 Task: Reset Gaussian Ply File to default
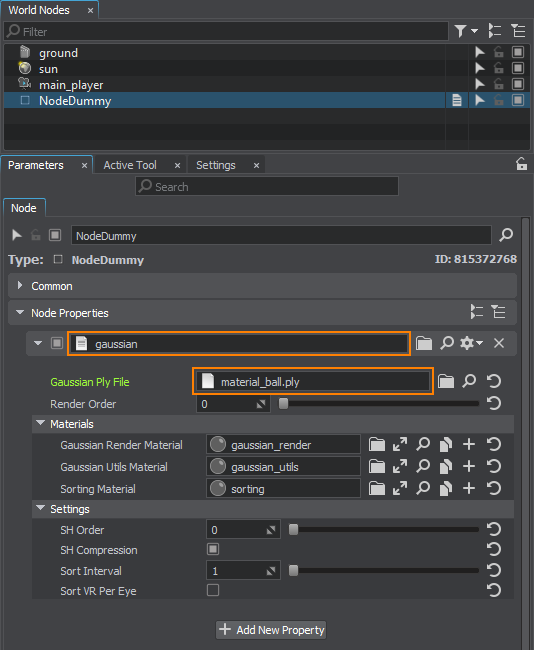tap(494, 381)
